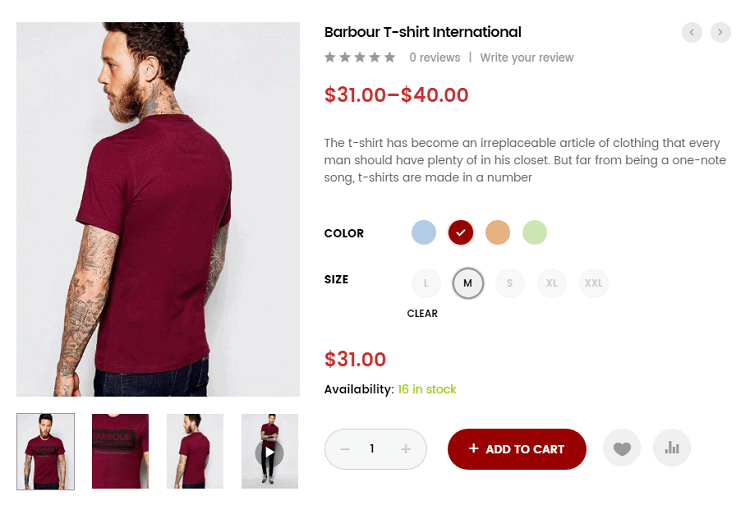Select the light blue color swatch
Screen dimensions: 750x510
[424, 233]
